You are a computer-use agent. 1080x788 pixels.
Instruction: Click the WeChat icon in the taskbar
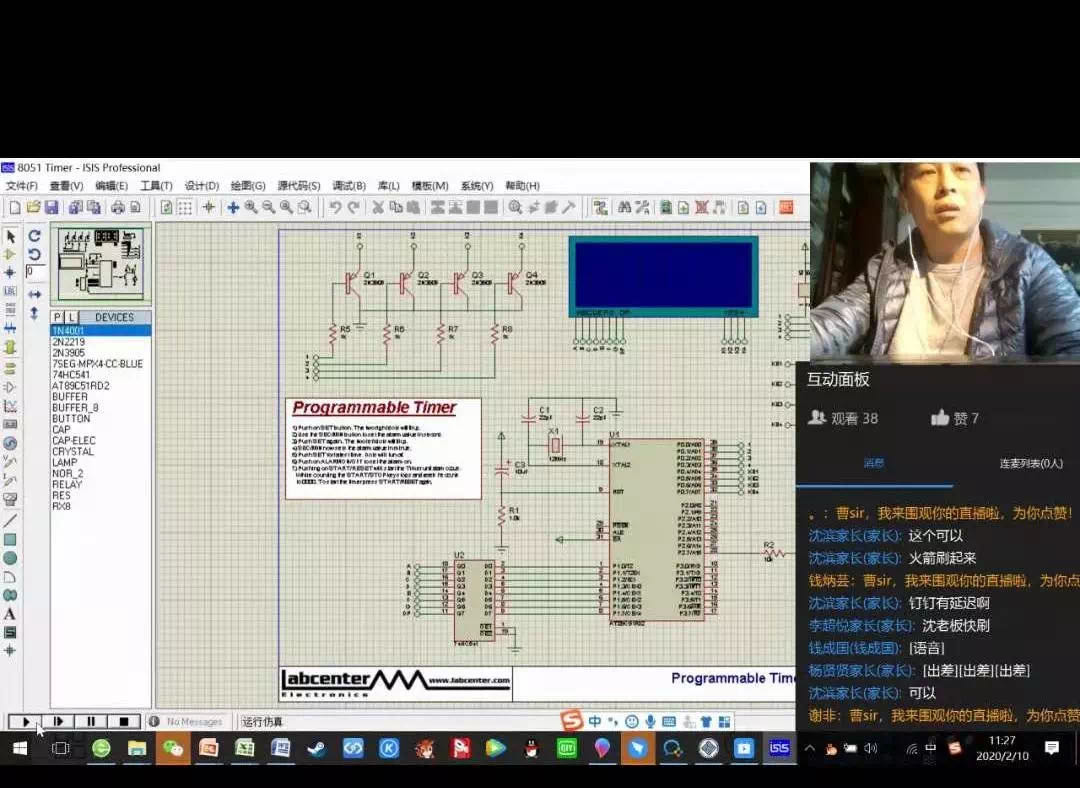(x=173, y=748)
